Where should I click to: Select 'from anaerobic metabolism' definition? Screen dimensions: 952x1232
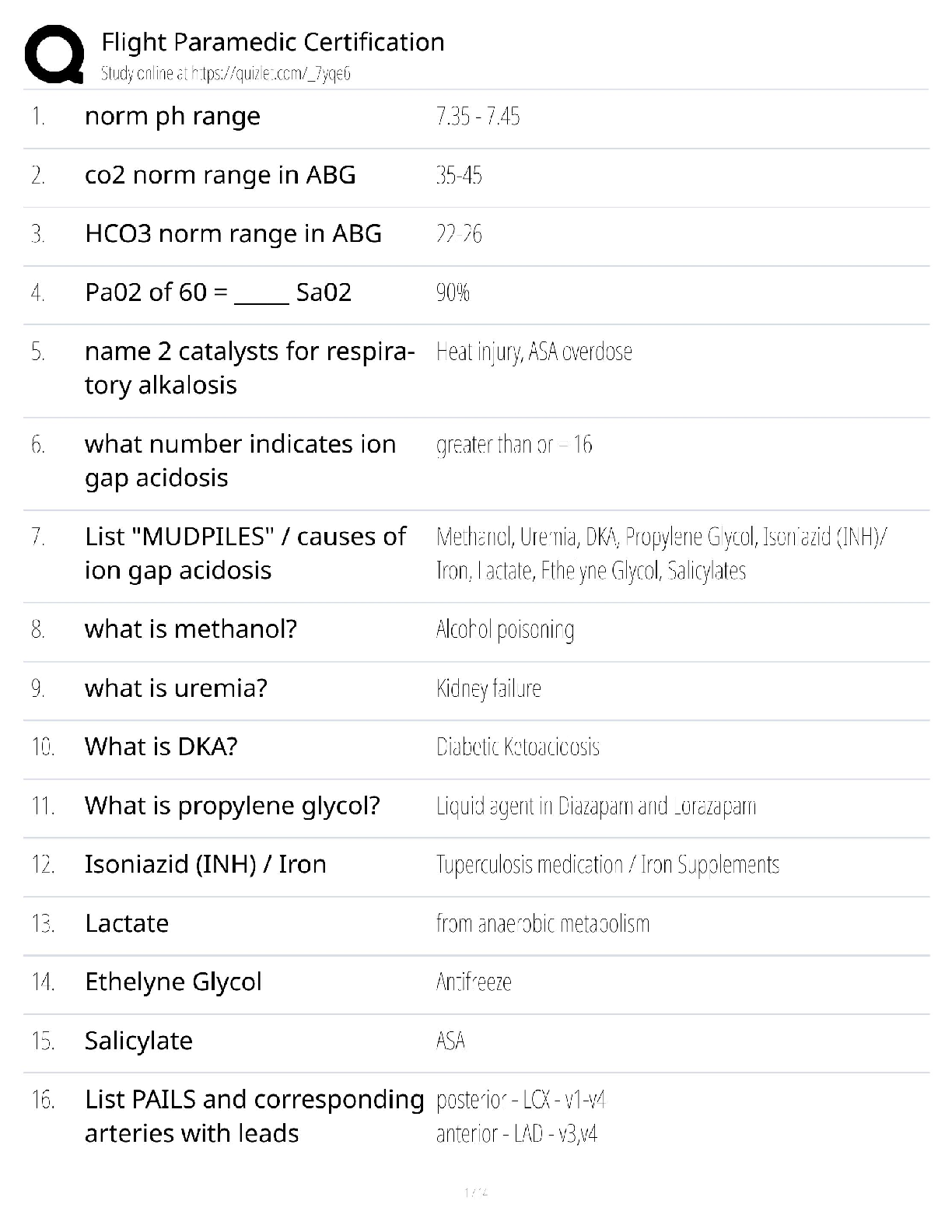[x=542, y=923]
